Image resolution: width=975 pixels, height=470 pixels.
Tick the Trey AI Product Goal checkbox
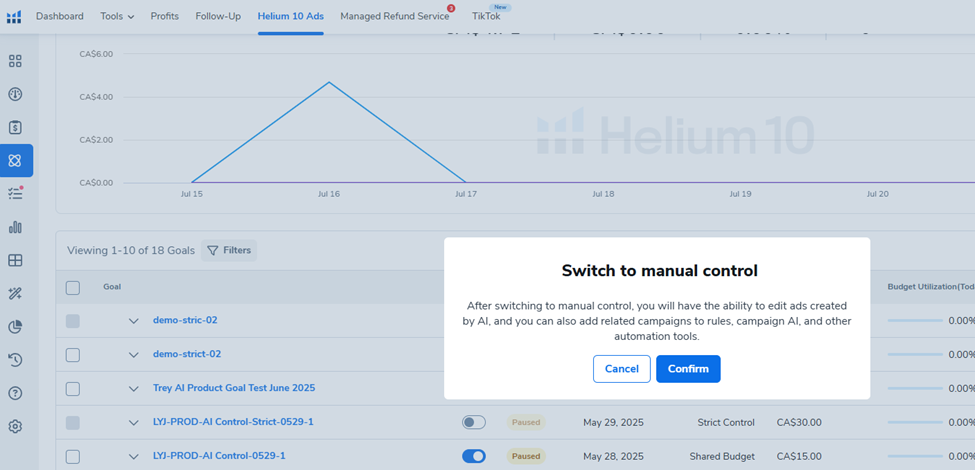tap(72, 388)
